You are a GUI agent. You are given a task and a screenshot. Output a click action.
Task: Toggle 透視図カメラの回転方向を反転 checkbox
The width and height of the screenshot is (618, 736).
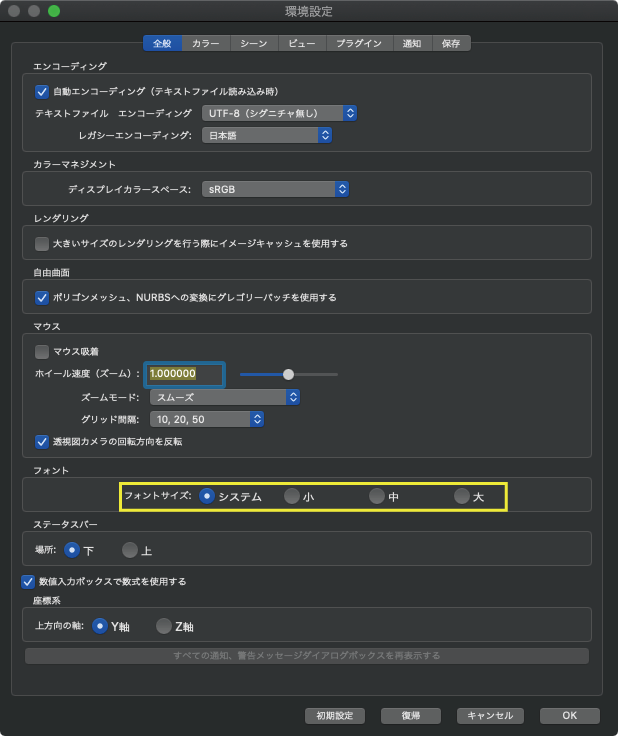click(42, 441)
